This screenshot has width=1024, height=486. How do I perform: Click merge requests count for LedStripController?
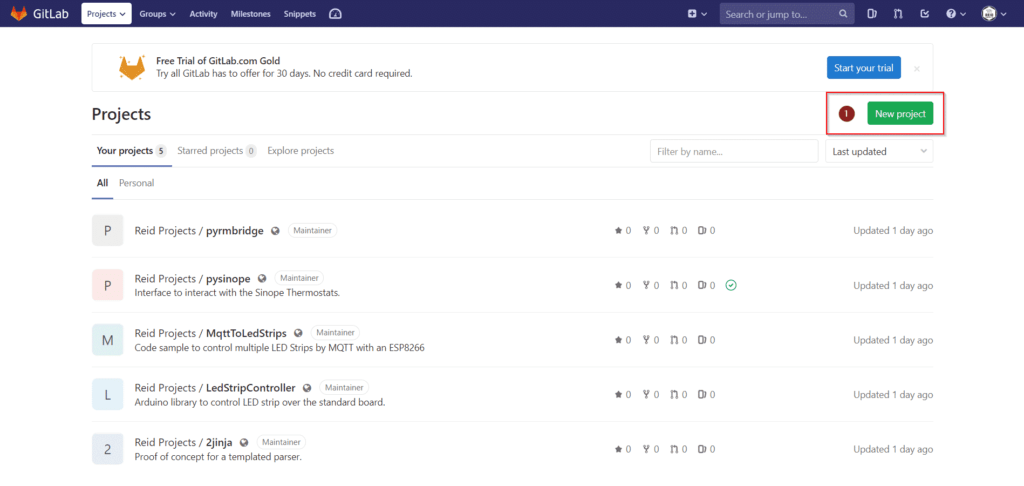679,395
